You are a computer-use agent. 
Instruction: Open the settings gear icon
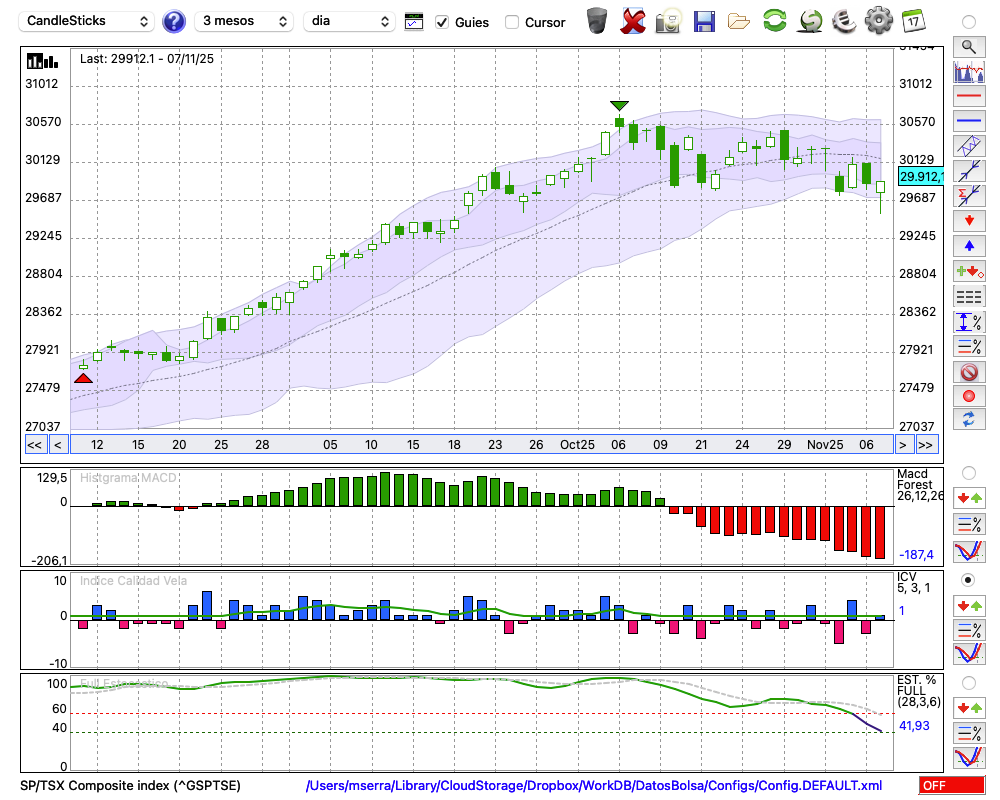878,20
